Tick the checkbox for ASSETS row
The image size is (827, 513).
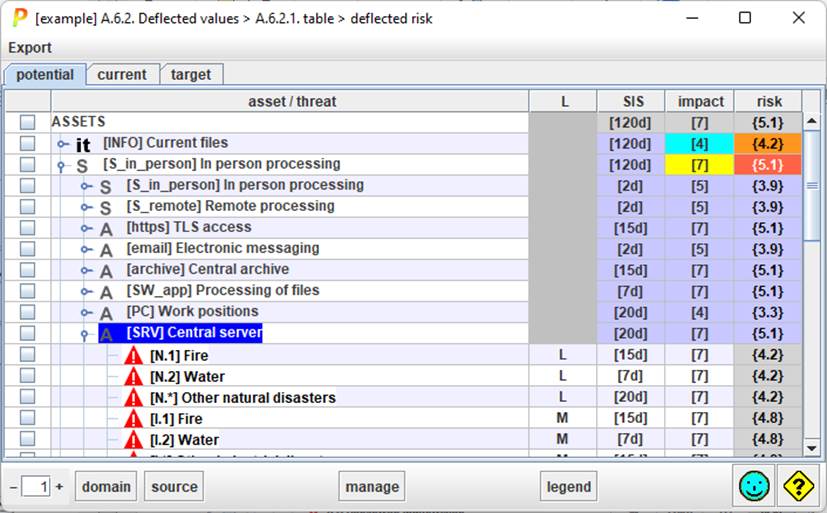[x=27, y=122]
